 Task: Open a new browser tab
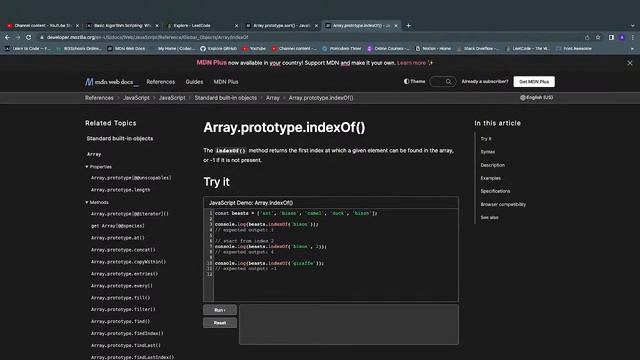(408, 26)
